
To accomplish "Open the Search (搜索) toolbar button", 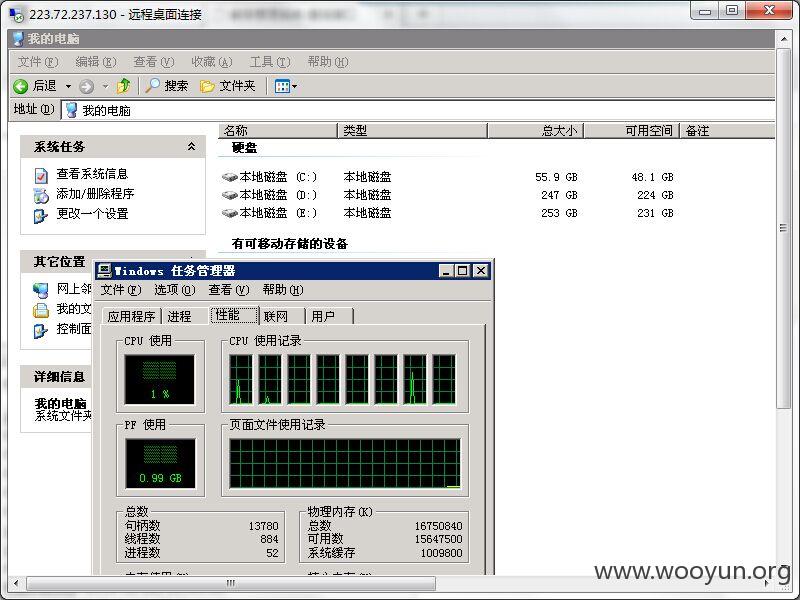I will pos(167,86).
